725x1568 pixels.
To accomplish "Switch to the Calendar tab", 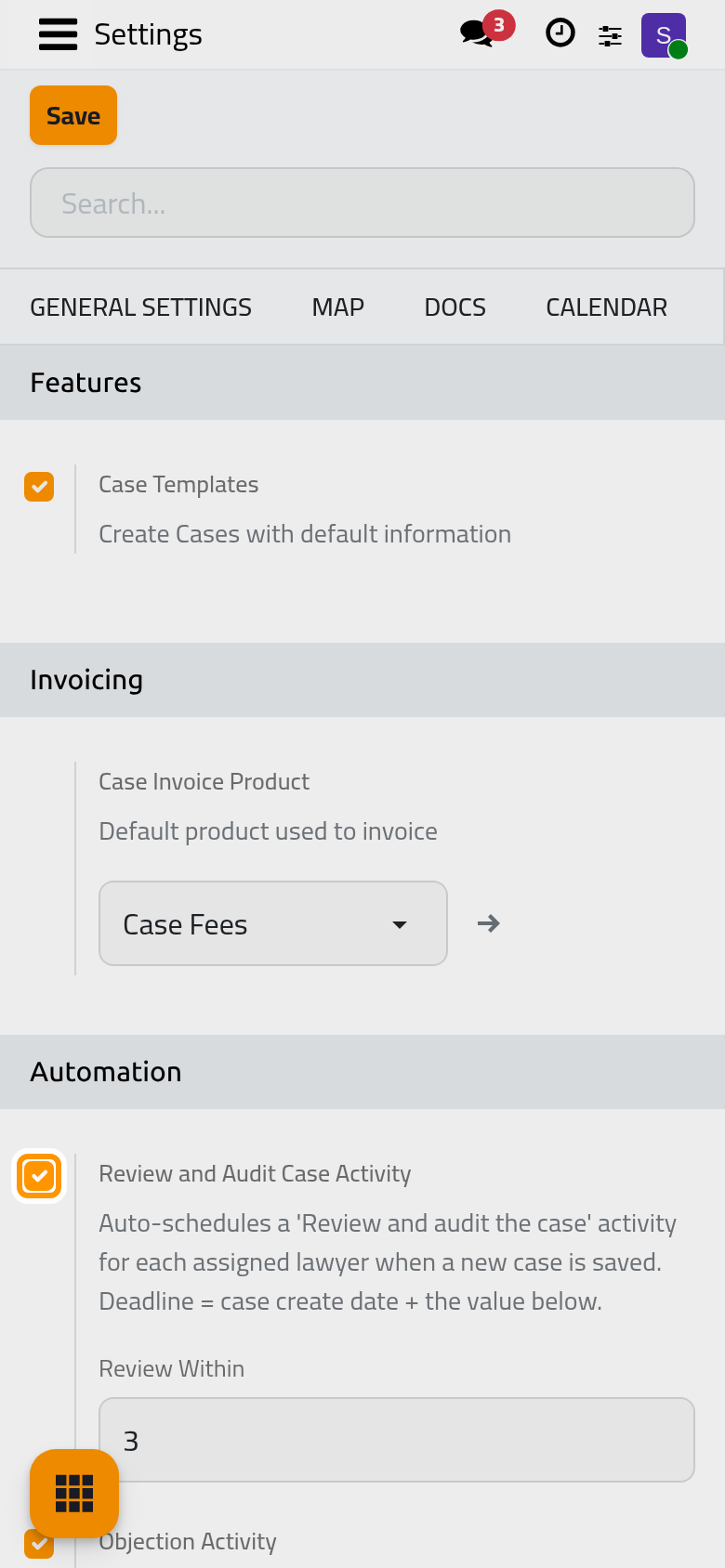I will pyautogui.click(x=606, y=307).
